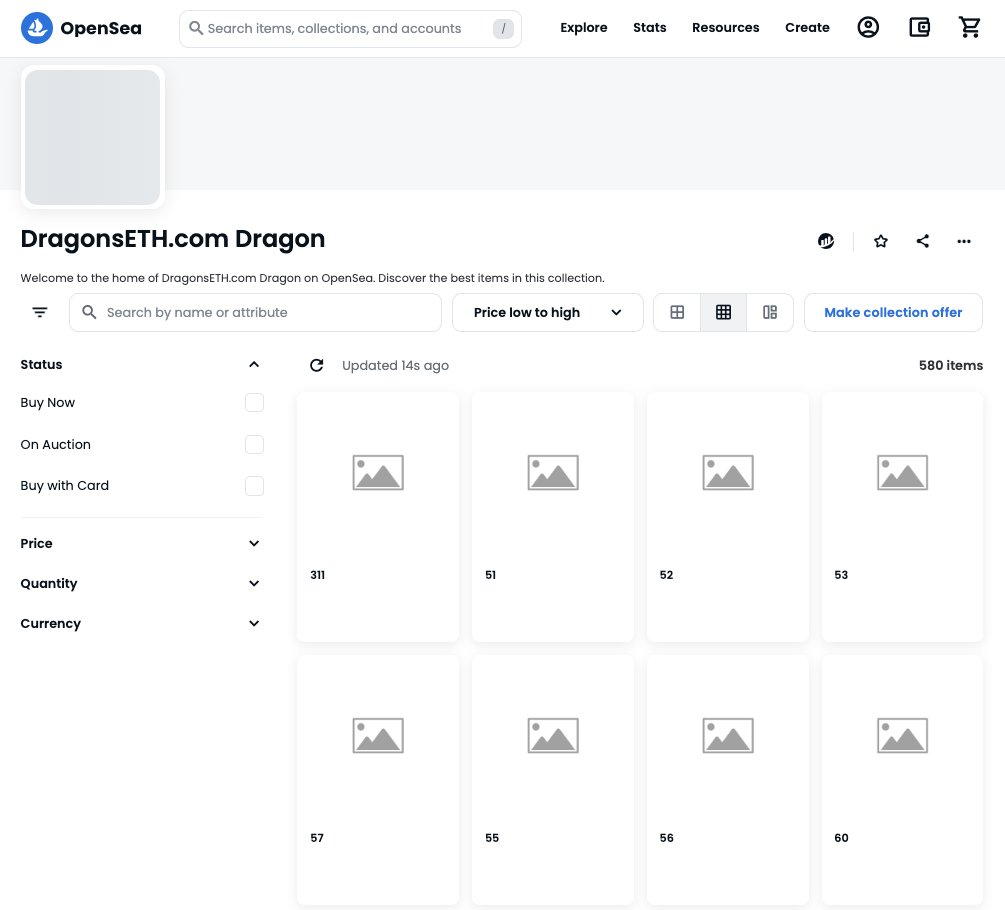Open item 51 card
Screen dimensions: 1005x910
tap(552, 517)
